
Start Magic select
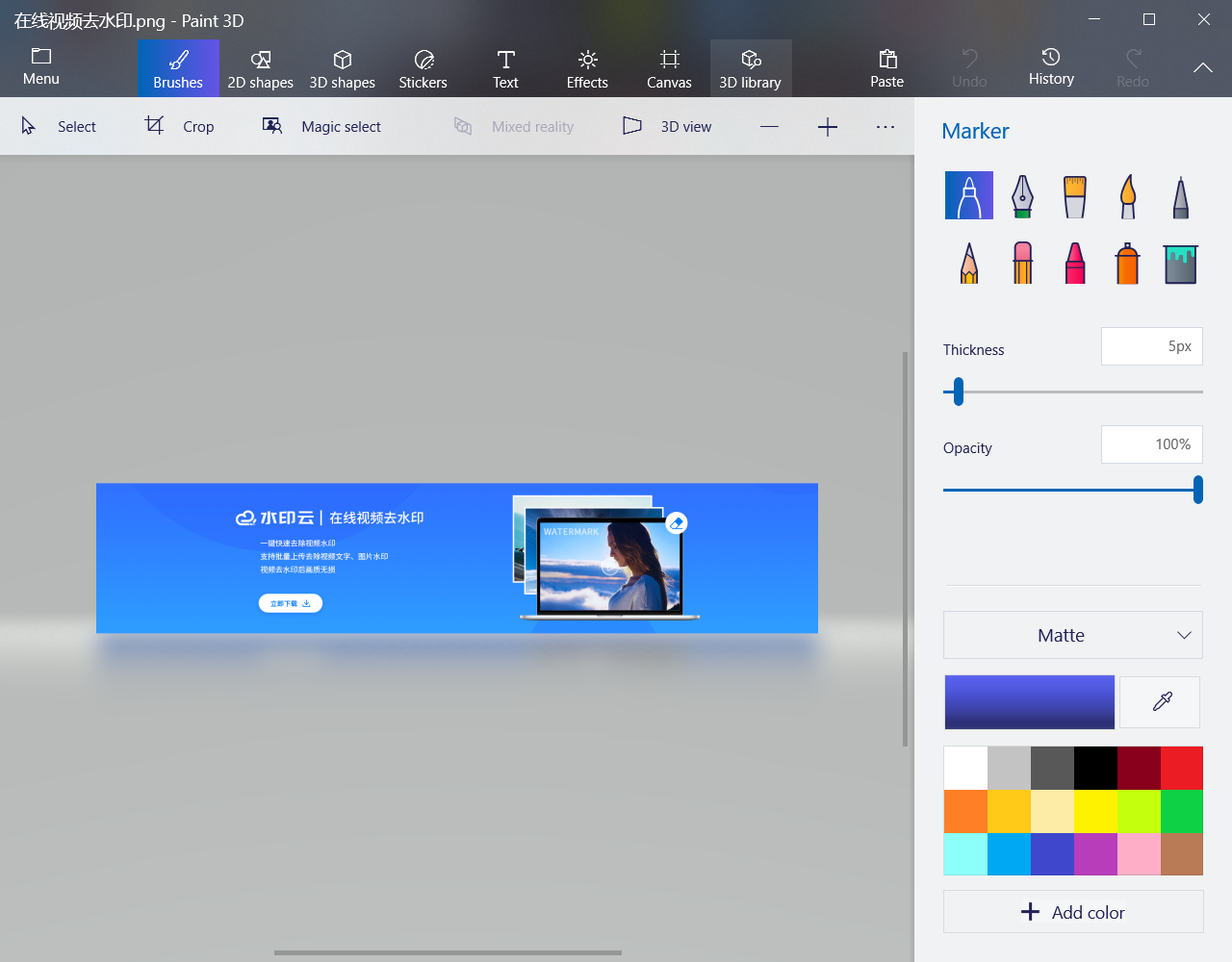click(321, 126)
